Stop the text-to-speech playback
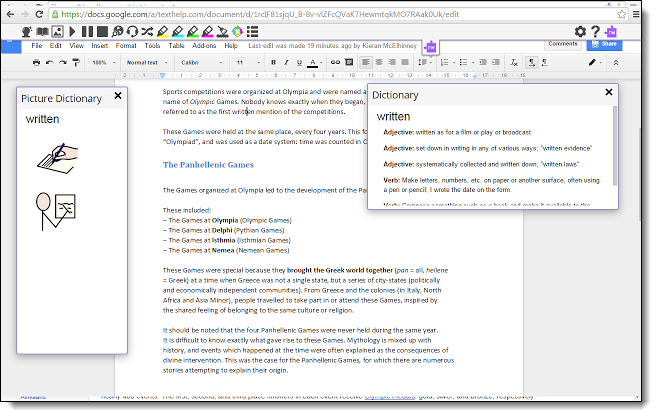 [102, 32]
